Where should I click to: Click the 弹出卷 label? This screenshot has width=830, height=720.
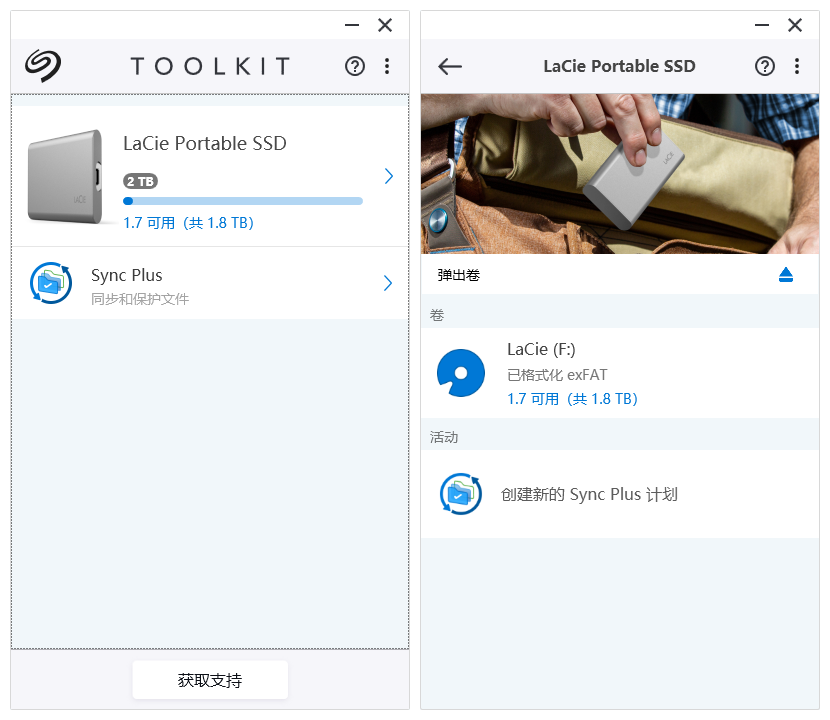[x=458, y=274]
